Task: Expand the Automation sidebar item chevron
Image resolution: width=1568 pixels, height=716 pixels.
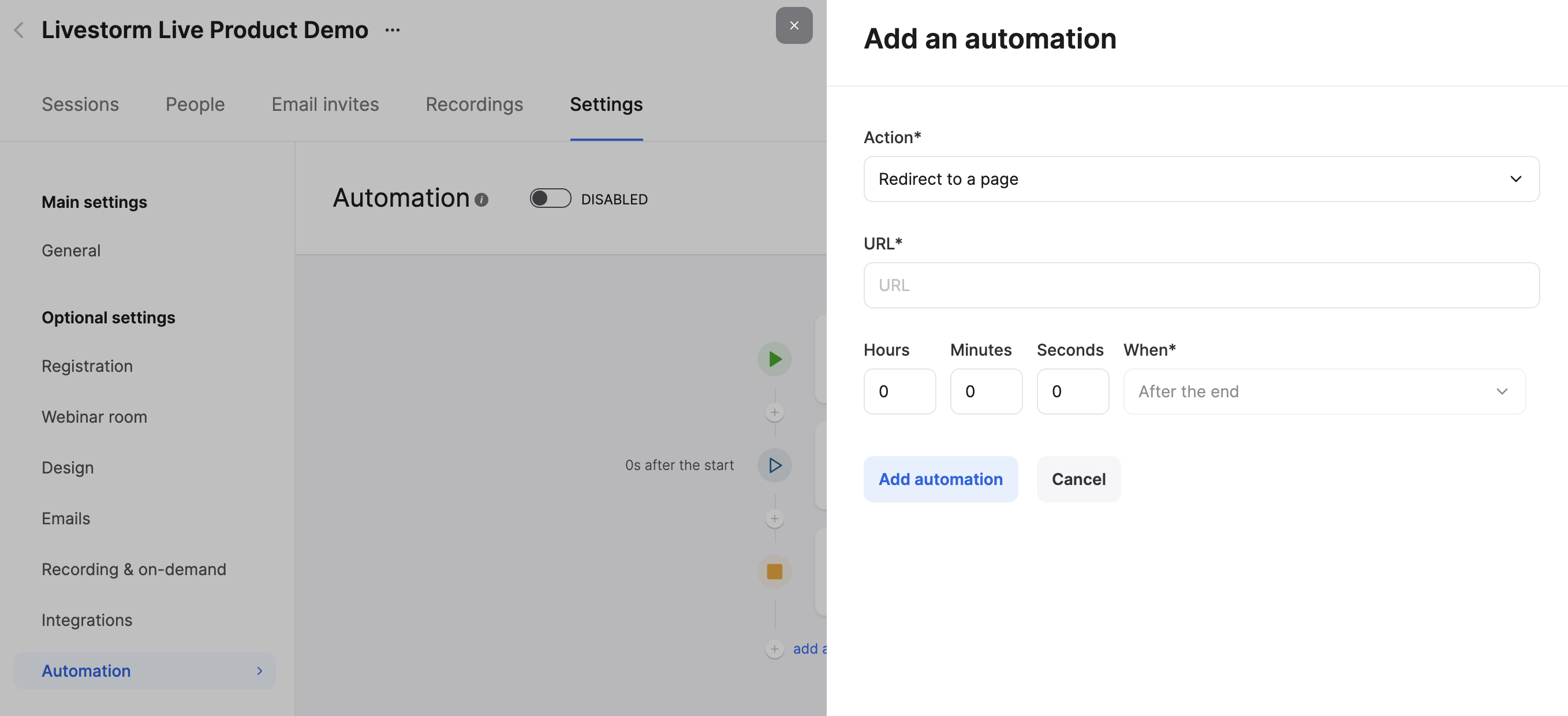Action: pyautogui.click(x=260, y=670)
